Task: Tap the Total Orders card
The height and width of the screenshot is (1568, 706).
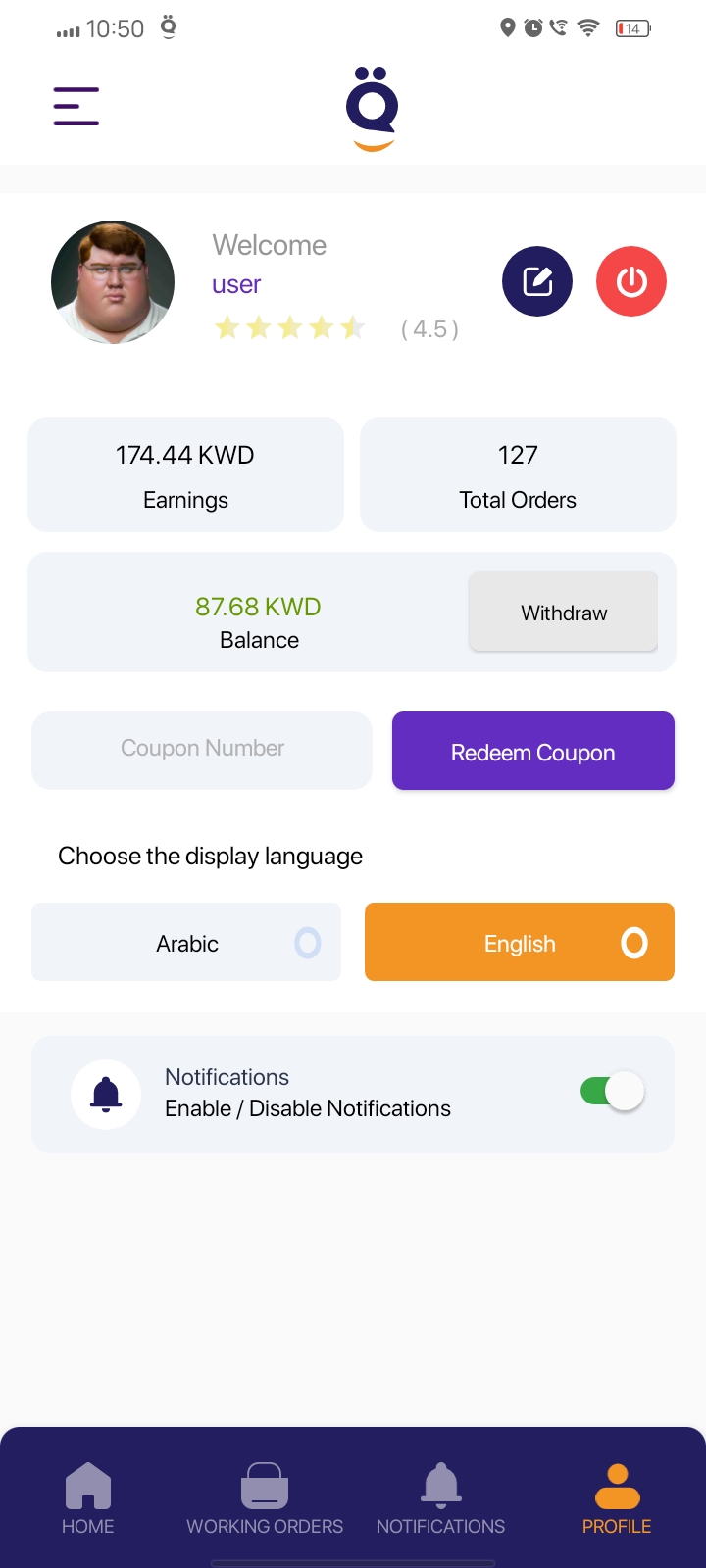Action: pos(518,475)
